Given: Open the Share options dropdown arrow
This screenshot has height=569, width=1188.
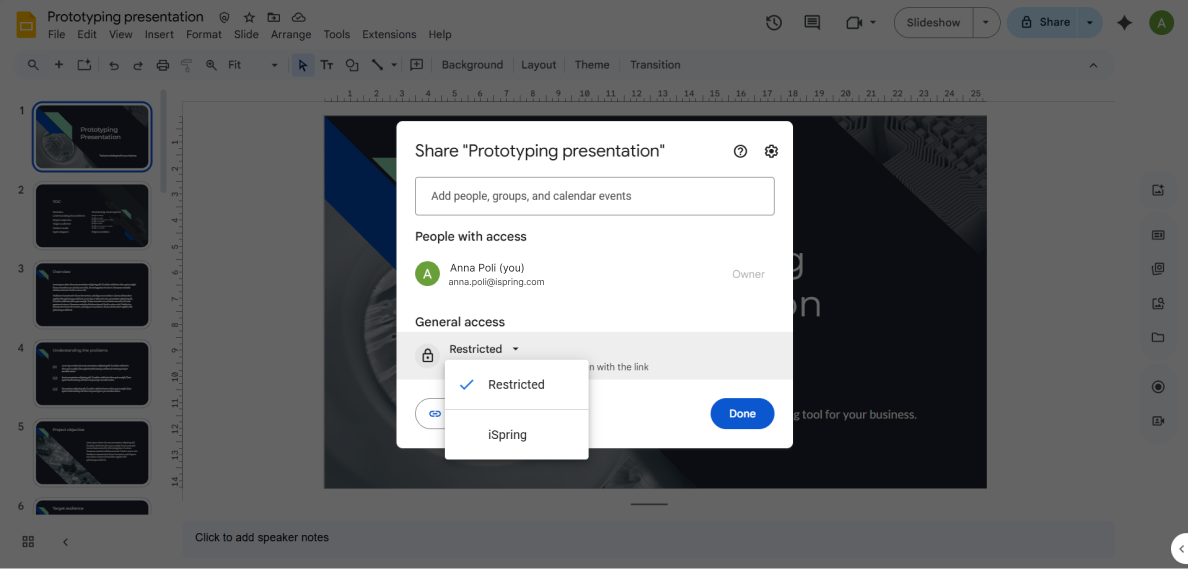Looking at the screenshot, I should pyautogui.click(x=1090, y=23).
